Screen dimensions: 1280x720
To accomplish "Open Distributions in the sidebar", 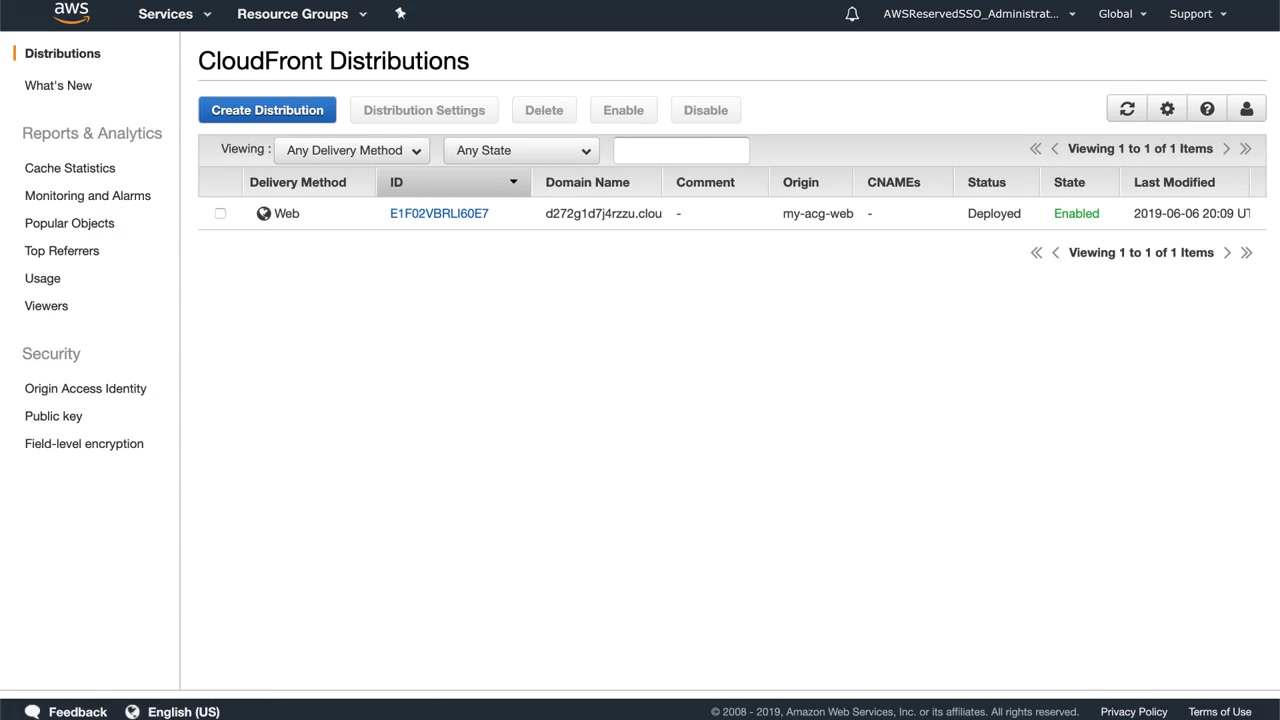I will tap(63, 53).
